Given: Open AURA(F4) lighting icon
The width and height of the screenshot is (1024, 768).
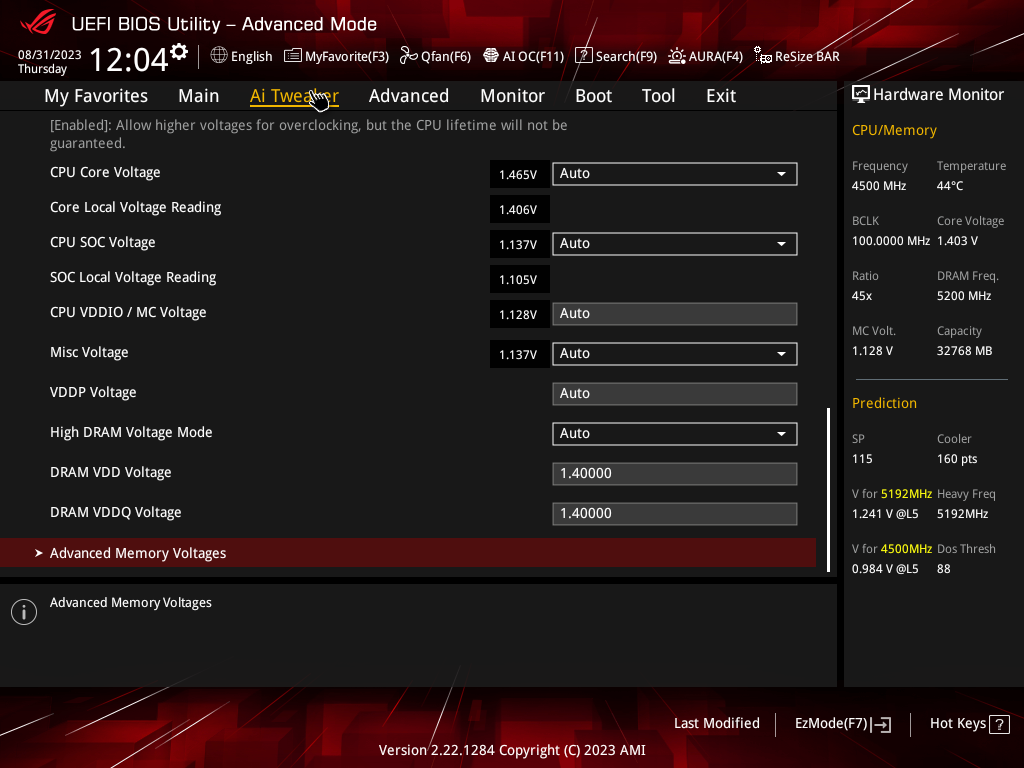Looking at the screenshot, I should 677,56.
